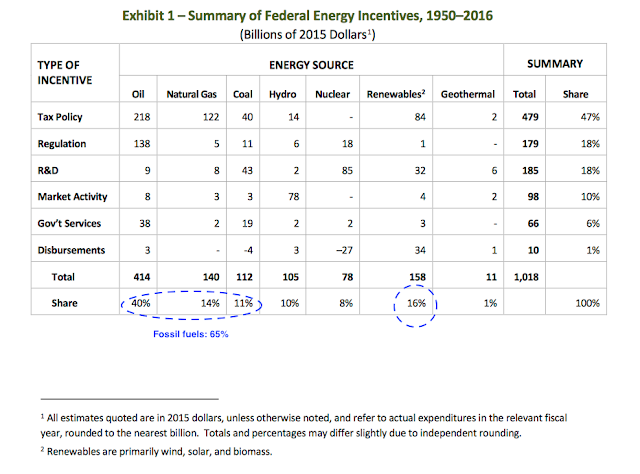Viewport: 640px width, 474px height.
Task: Select the Natural Gas column header
Action: coord(191,94)
